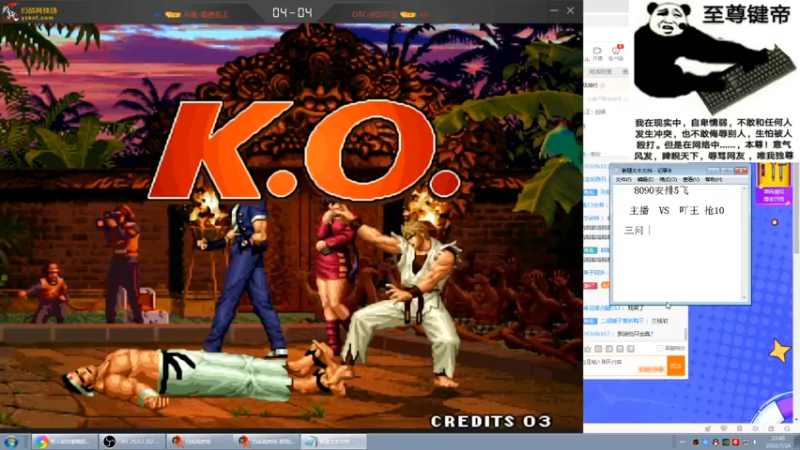The image size is (800, 450).
Task: Click the game platform logo in title bar
Action: point(31,12)
